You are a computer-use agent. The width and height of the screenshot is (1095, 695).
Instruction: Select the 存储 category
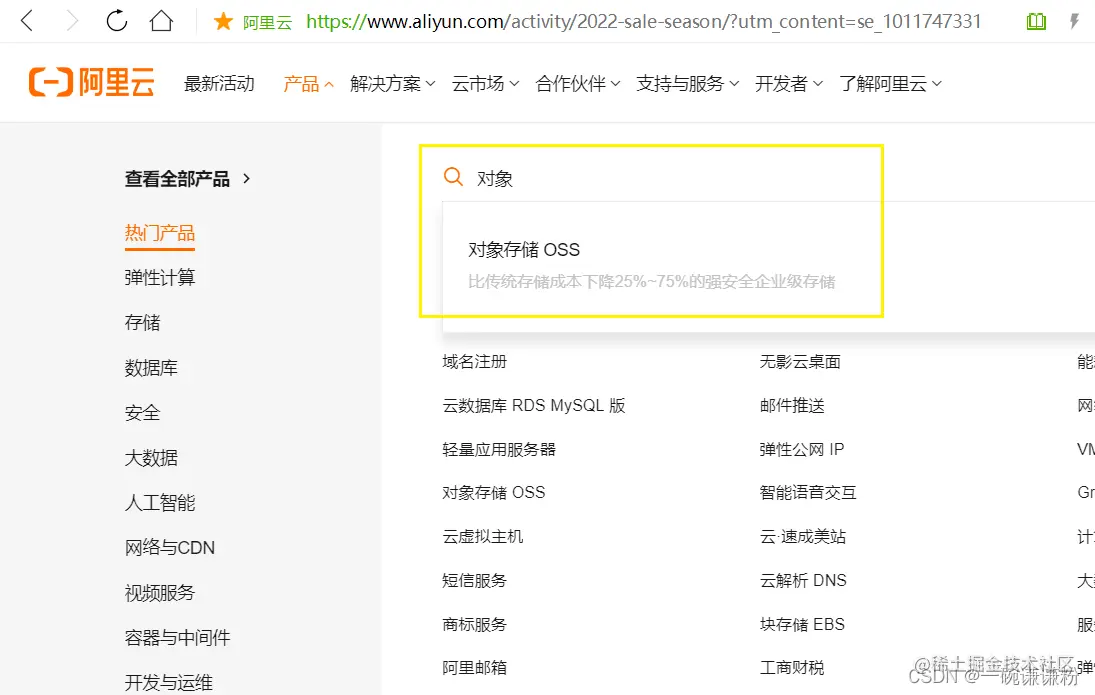coord(142,322)
